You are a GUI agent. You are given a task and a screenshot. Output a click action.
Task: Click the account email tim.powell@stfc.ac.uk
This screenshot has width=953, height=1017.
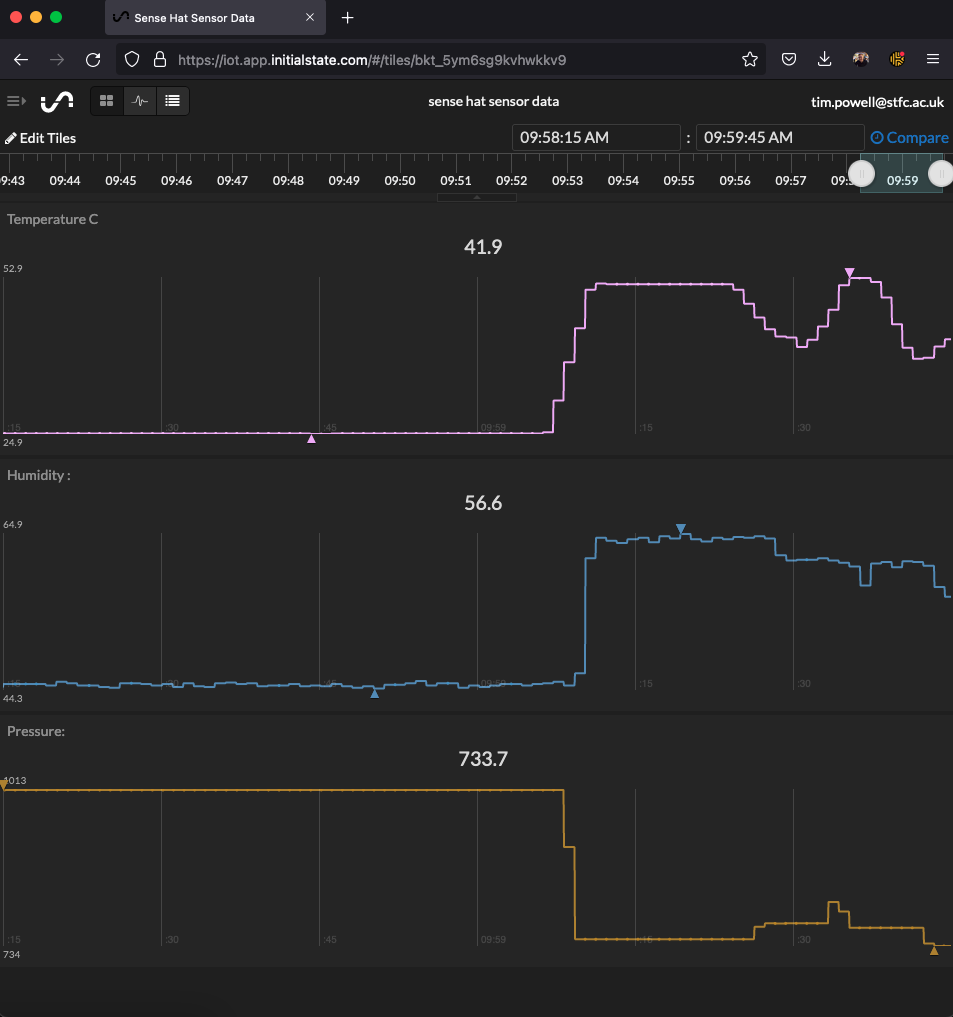[877, 102]
